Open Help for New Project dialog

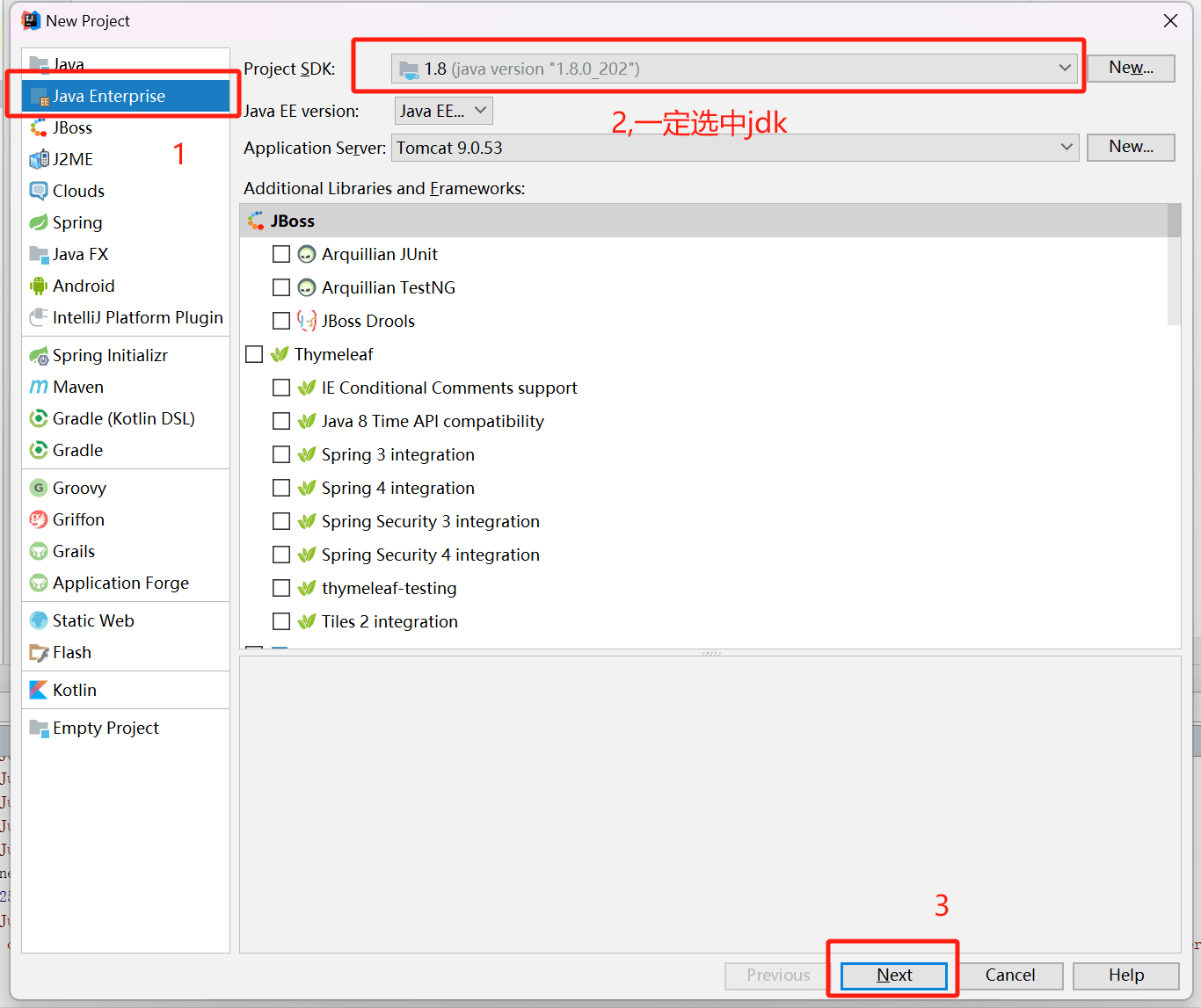coord(1126,975)
